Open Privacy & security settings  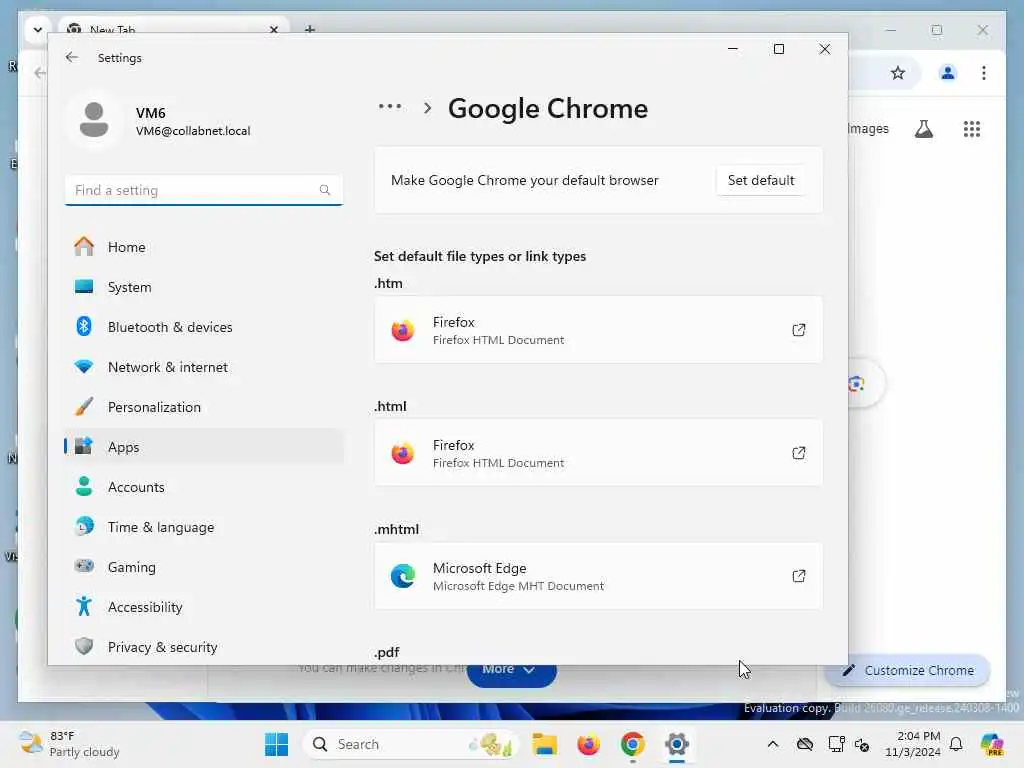204,647
